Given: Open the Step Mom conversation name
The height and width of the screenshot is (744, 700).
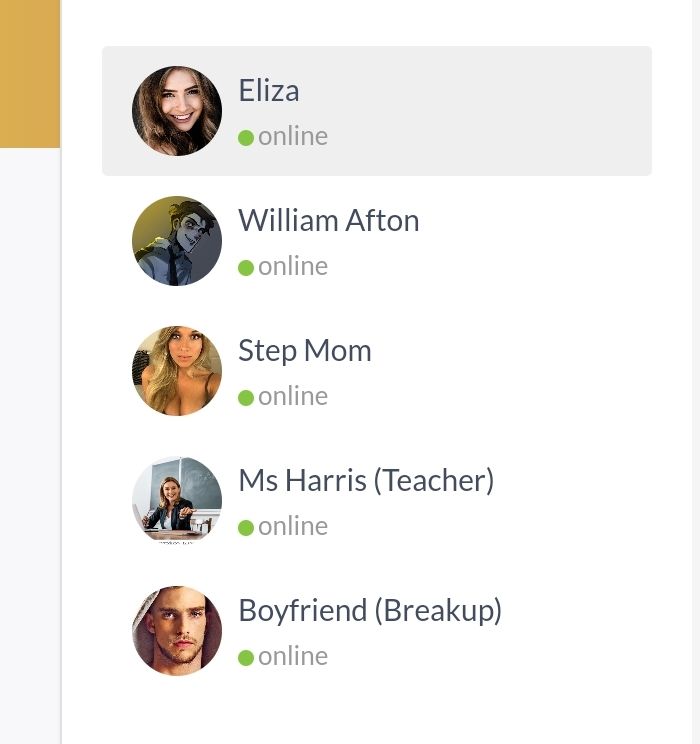Looking at the screenshot, I should point(305,351).
